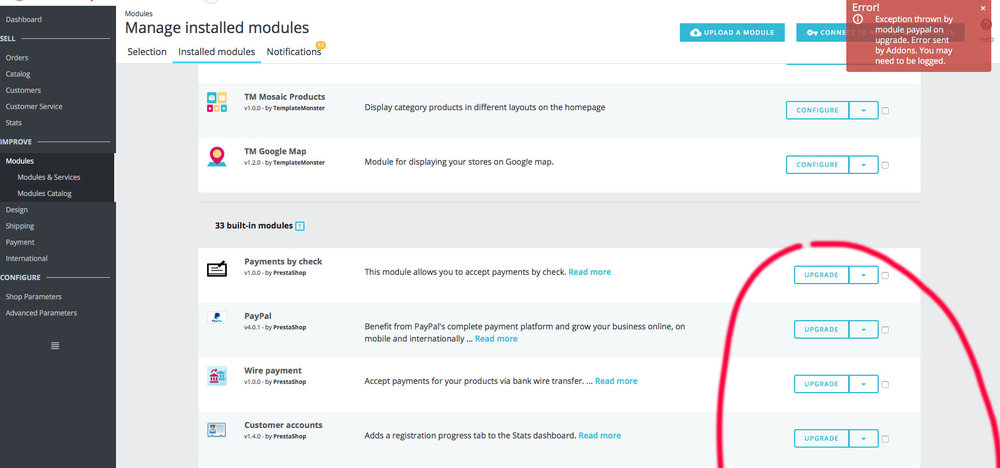This screenshot has height=468, width=1000.
Task: Click the Payments by check module icon
Action: (x=217, y=269)
